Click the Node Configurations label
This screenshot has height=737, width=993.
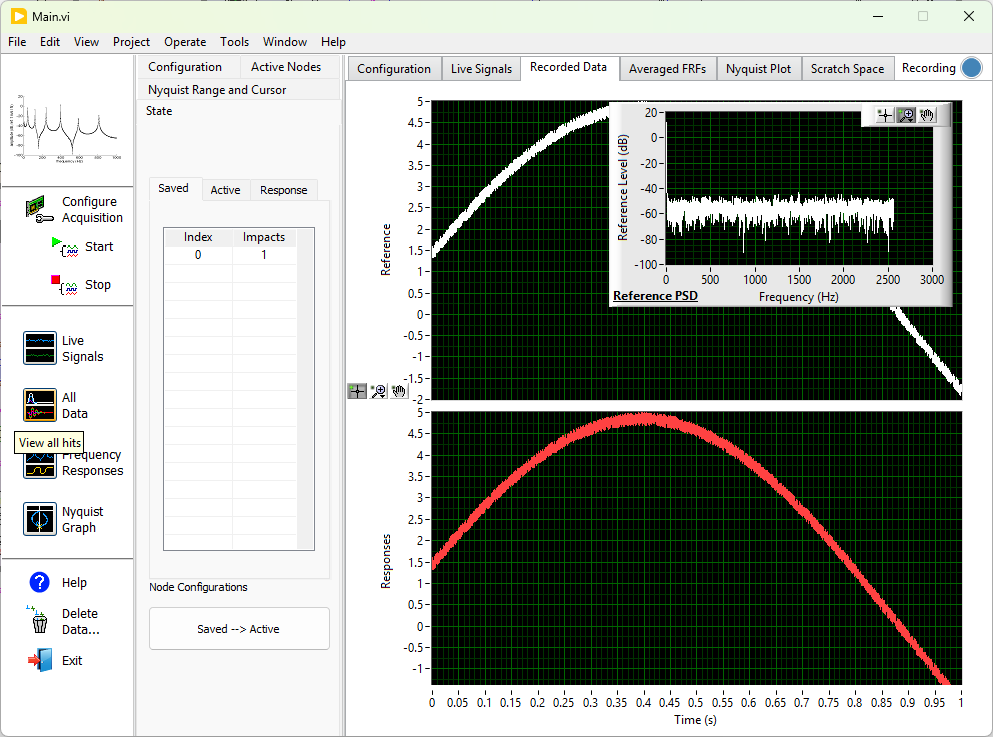pos(198,587)
